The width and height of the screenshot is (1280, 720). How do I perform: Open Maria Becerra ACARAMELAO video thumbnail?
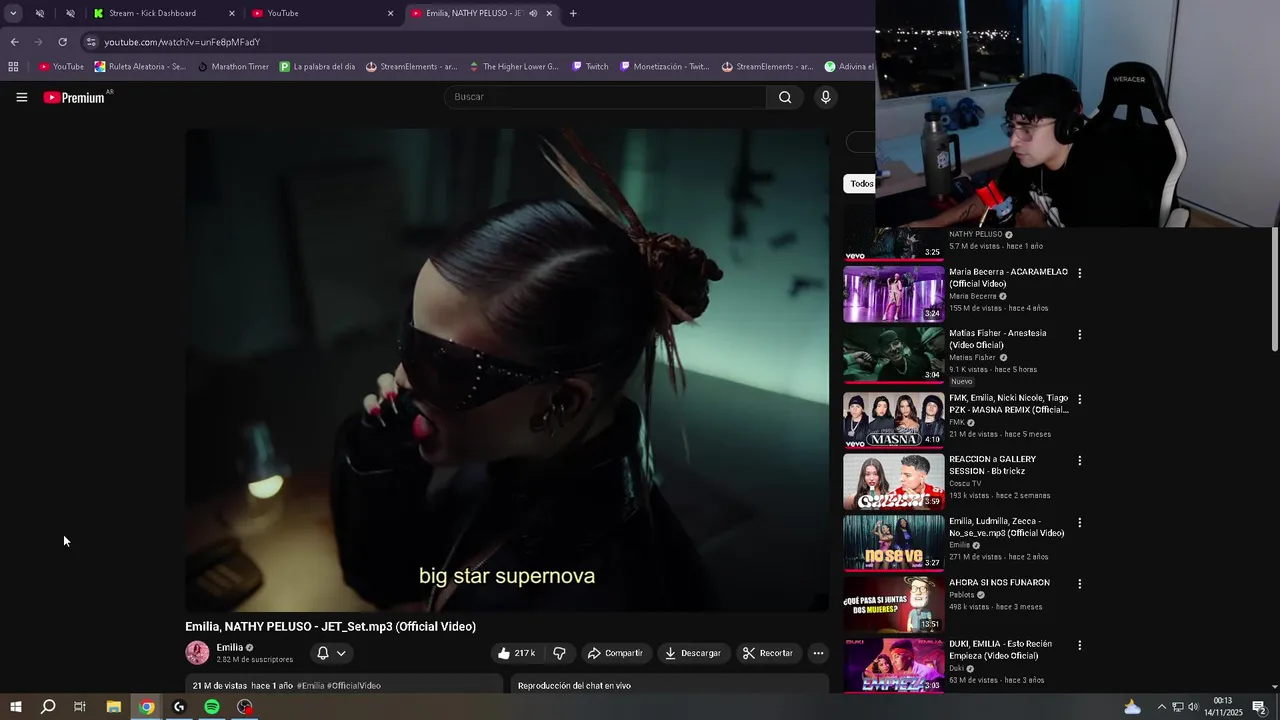pos(893,294)
